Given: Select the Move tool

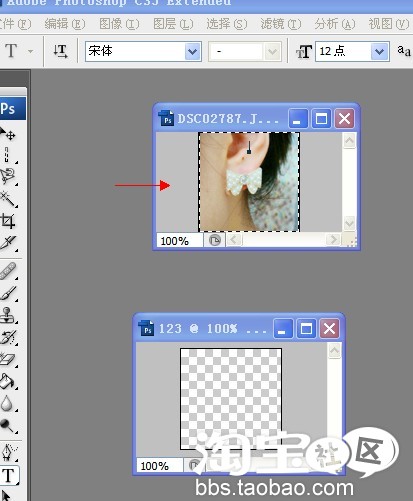Looking at the screenshot, I should (7, 134).
